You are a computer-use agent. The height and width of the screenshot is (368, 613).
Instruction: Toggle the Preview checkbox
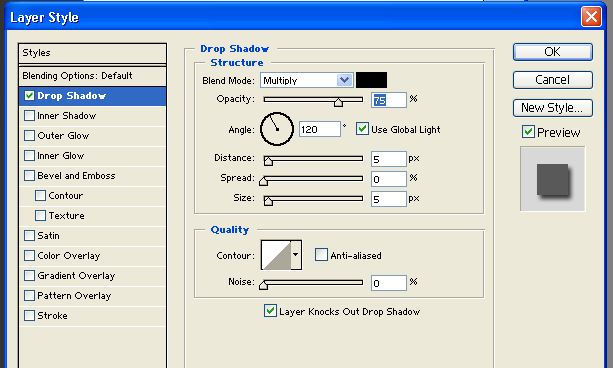(528, 131)
